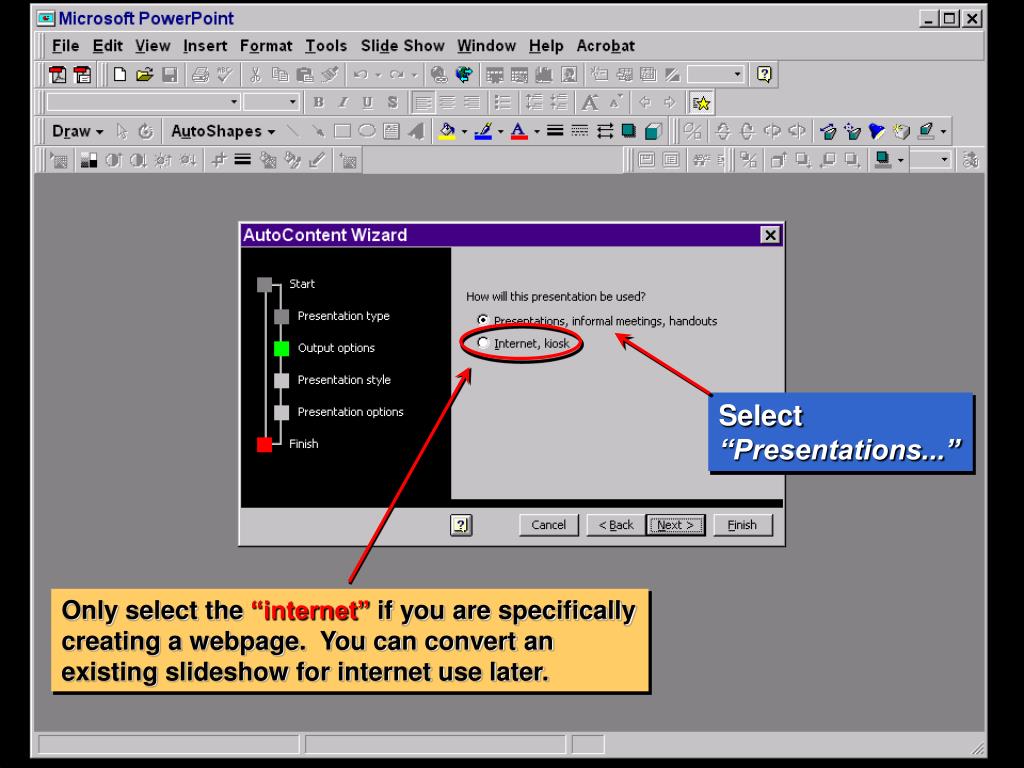Viewport: 1024px width, 768px height.
Task: Open the Format menu
Action: 266,46
